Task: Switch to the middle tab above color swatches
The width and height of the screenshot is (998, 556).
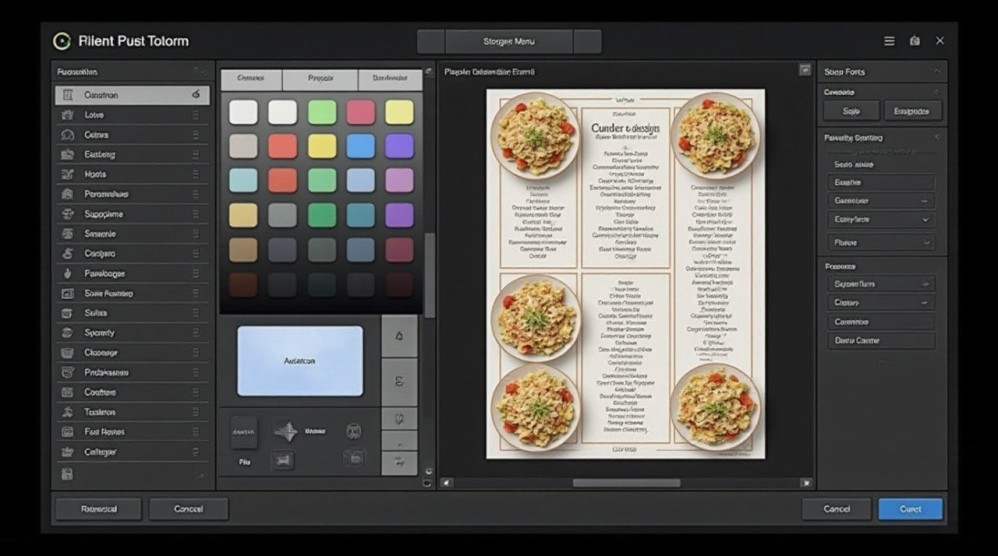Action: [320, 79]
